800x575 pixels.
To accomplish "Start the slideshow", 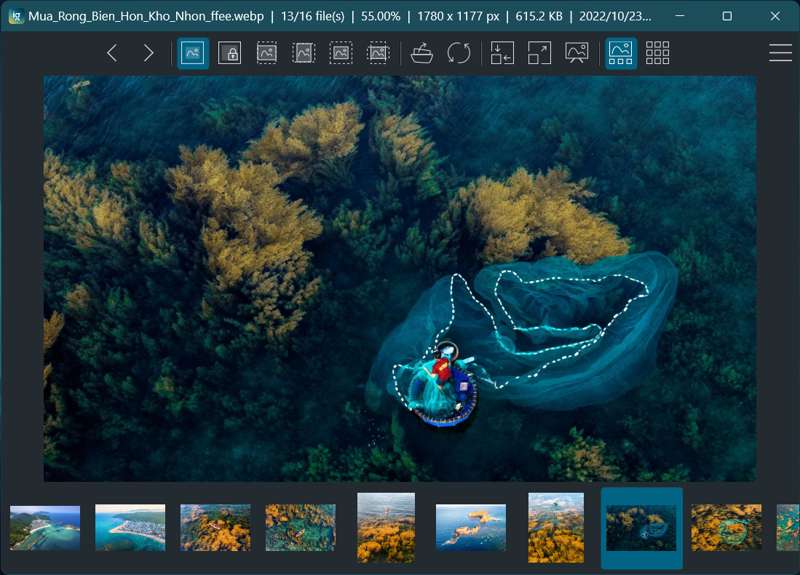I will click(576, 53).
